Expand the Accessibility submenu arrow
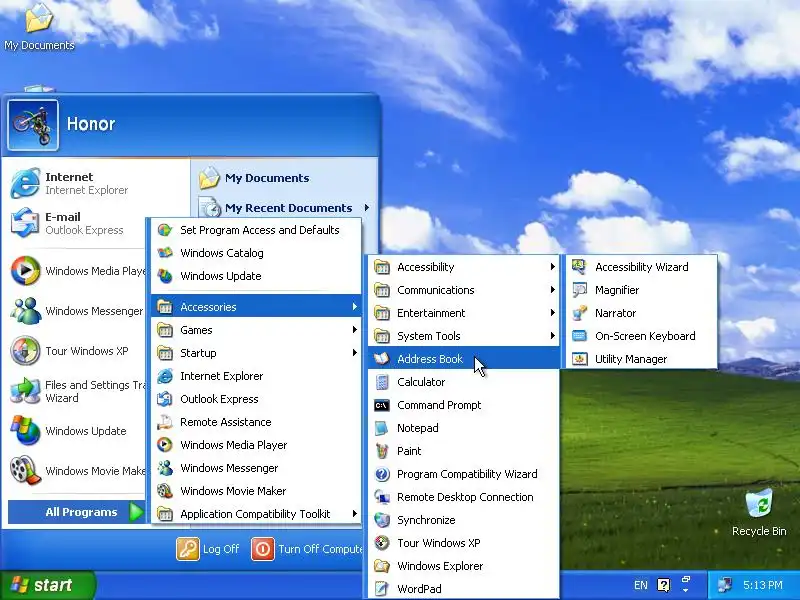This screenshot has height=600, width=800. click(x=553, y=267)
